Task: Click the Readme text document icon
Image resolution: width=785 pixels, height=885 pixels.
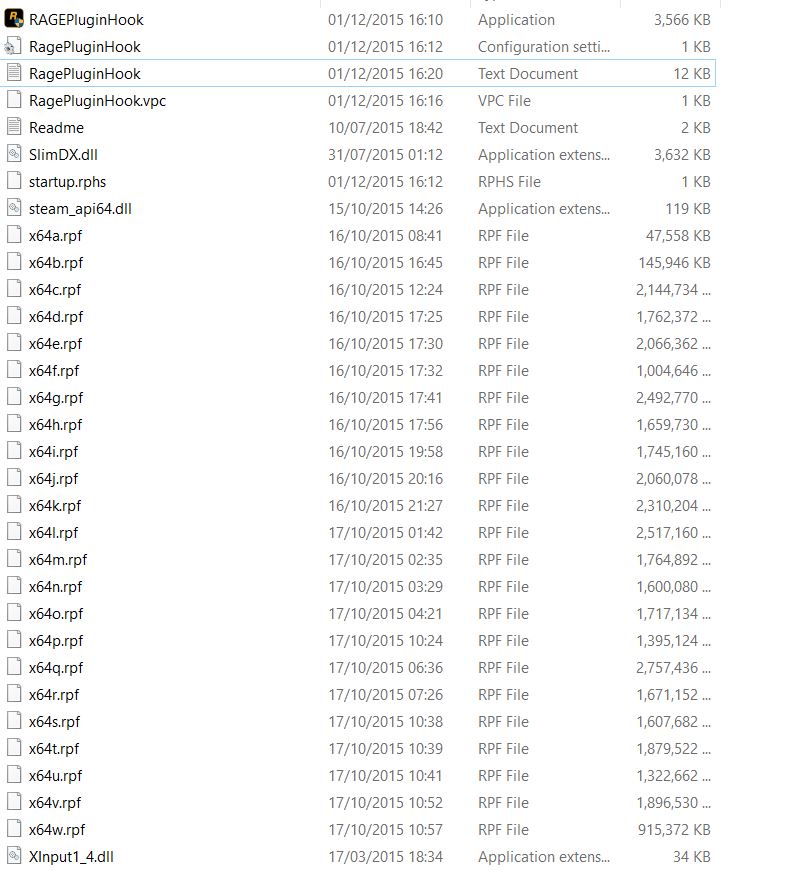Action: (14, 127)
